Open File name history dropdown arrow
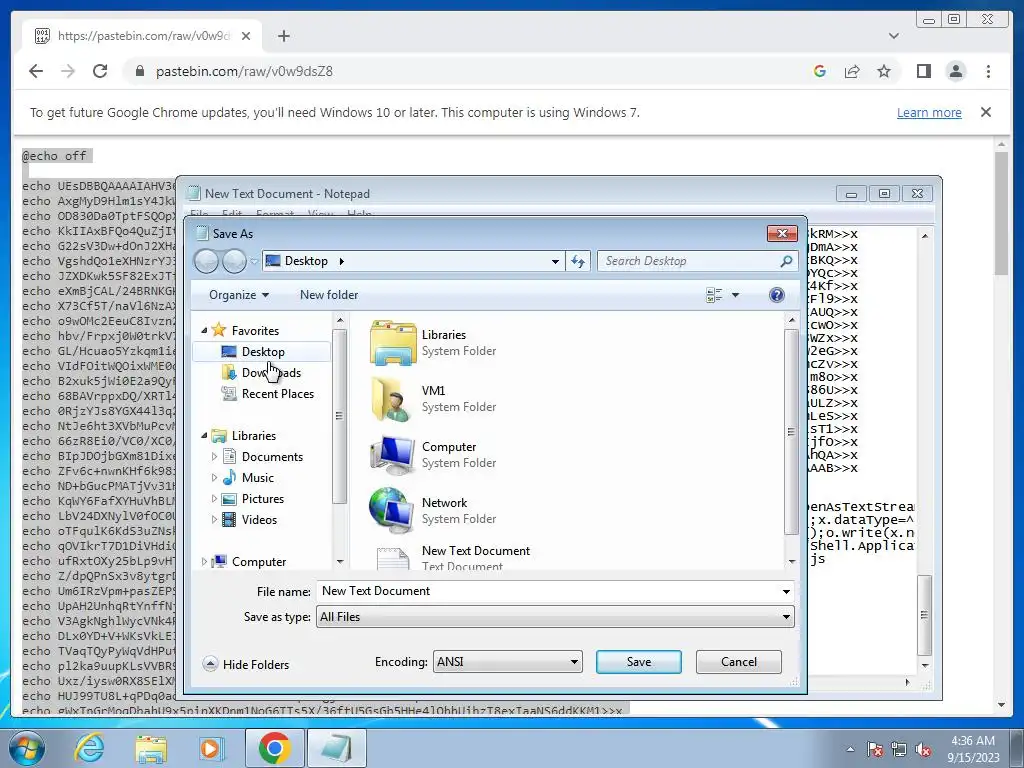Viewport: 1024px width, 768px height. click(786, 592)
